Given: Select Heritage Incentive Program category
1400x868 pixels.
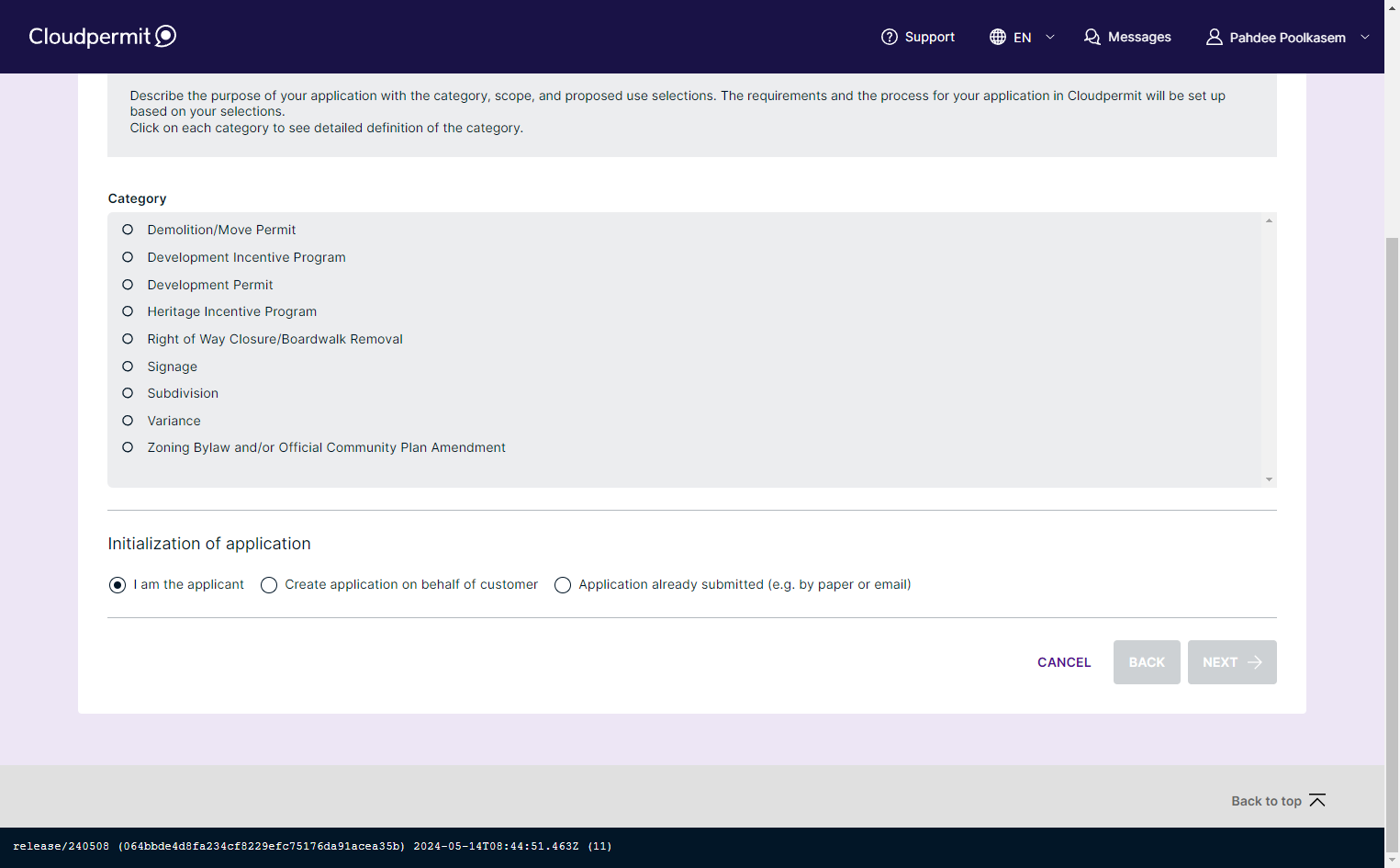Looking at the screenshot, I should pyautogui.click(x=128, y=311).
